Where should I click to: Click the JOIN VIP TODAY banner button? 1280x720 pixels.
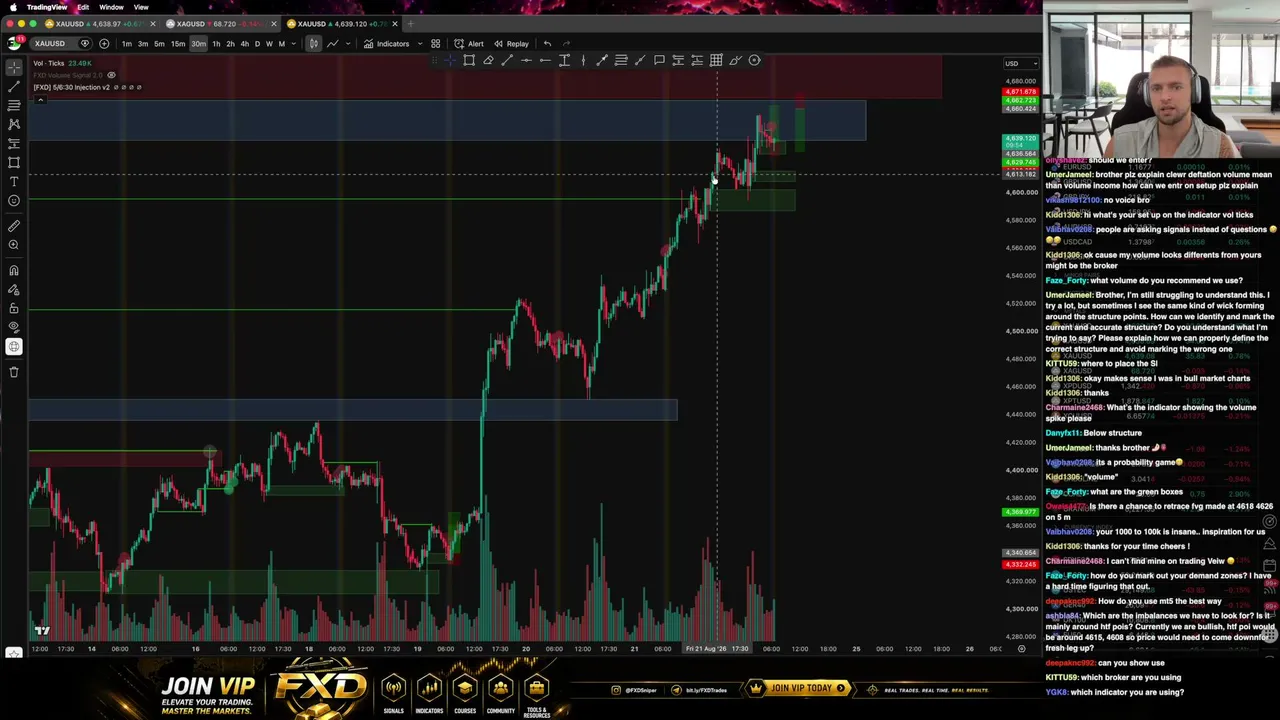coord(800,688)
